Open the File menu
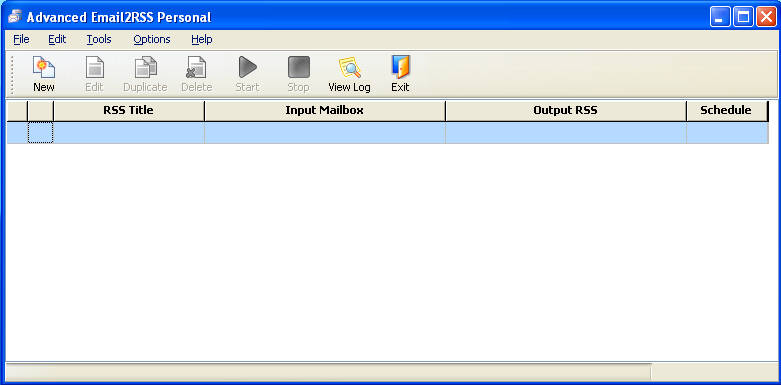The width and height of the screenshot is (781, 385). (x=21, y=39)
